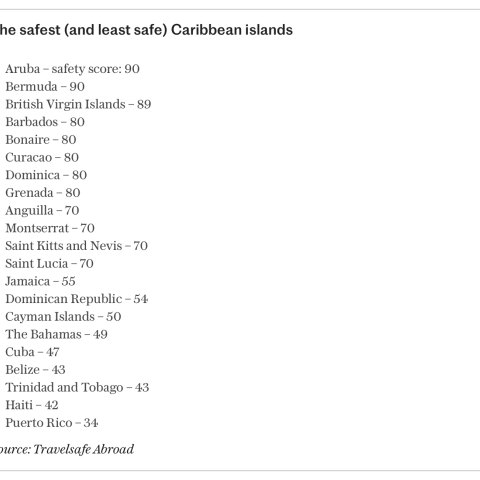The width and height of the screenshot is (480, 480).
Task: Select the Jamaica – 55 entry
Action: tap(40, 281)
